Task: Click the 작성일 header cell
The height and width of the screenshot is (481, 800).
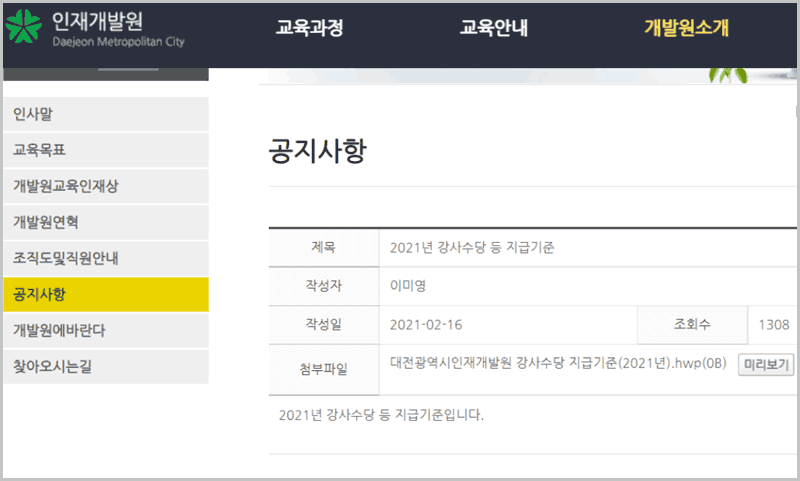Action: (x=324, y=325)
